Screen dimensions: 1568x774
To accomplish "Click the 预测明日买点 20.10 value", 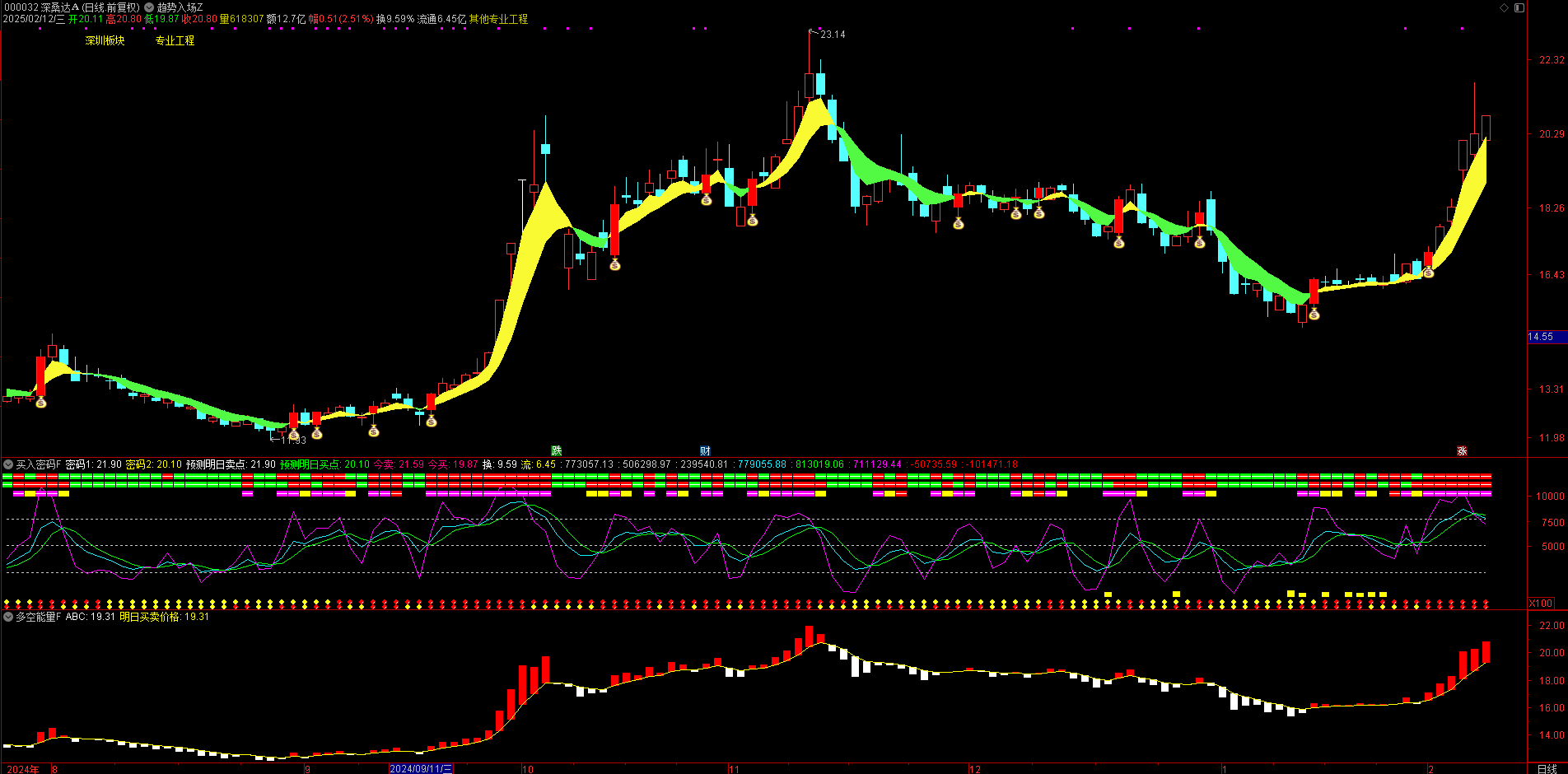I will (324, 464).
